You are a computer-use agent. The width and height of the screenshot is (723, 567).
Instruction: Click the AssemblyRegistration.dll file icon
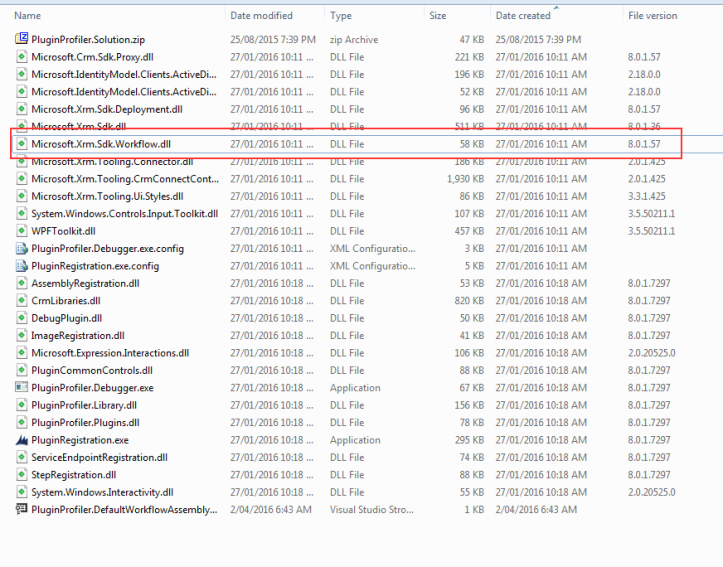22,283
